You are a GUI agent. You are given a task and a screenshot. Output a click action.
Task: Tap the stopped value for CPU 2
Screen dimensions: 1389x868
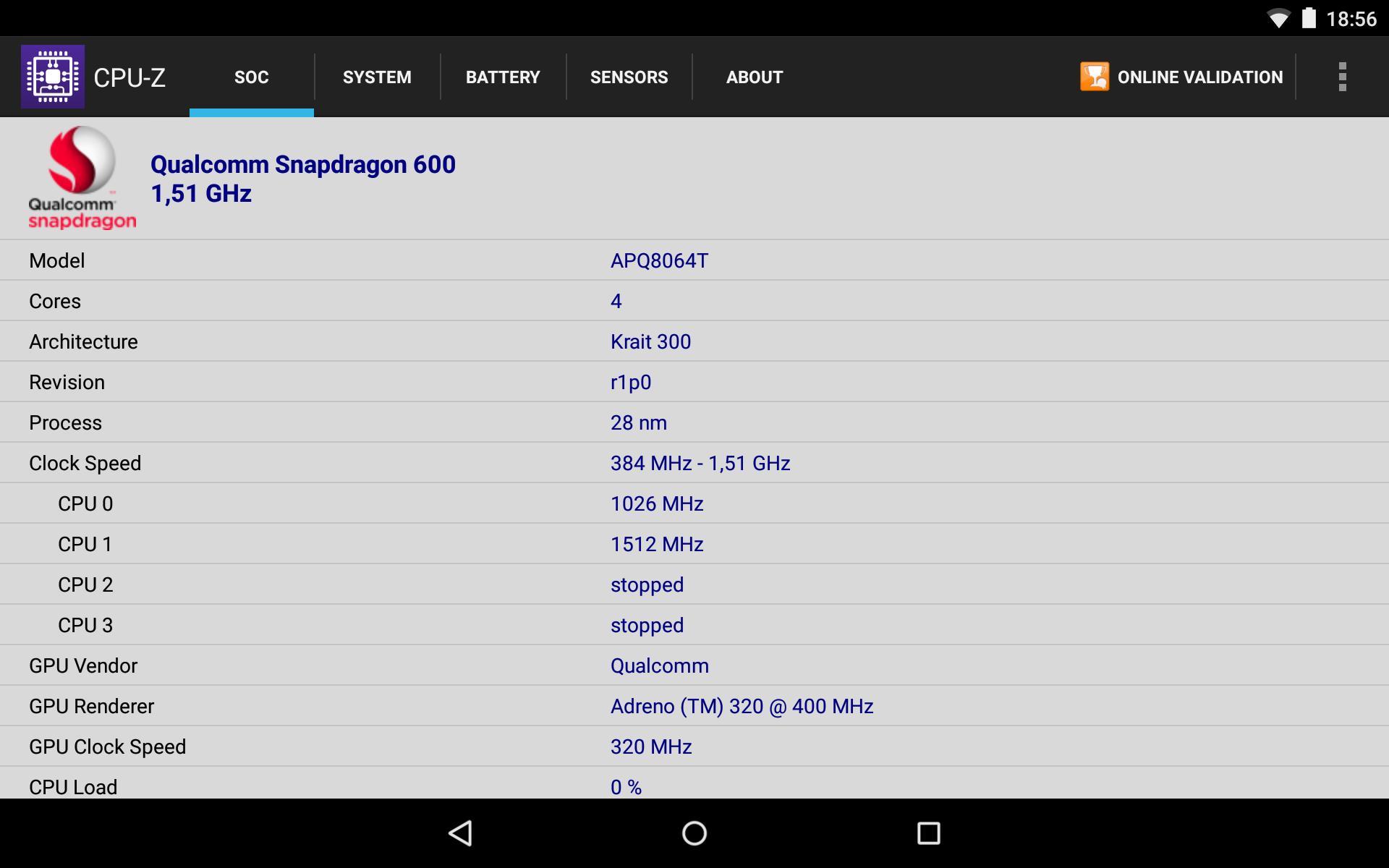coord(647,584)
